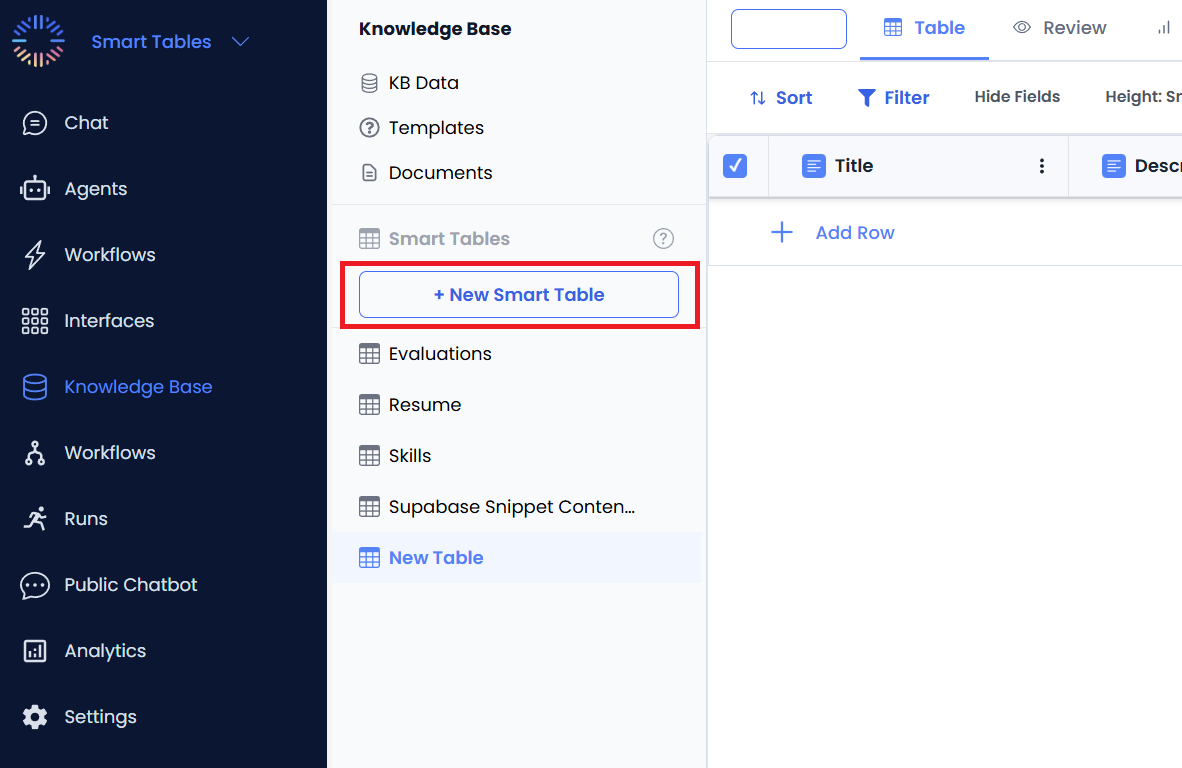Switch to the Review tab

point(1060,28)
